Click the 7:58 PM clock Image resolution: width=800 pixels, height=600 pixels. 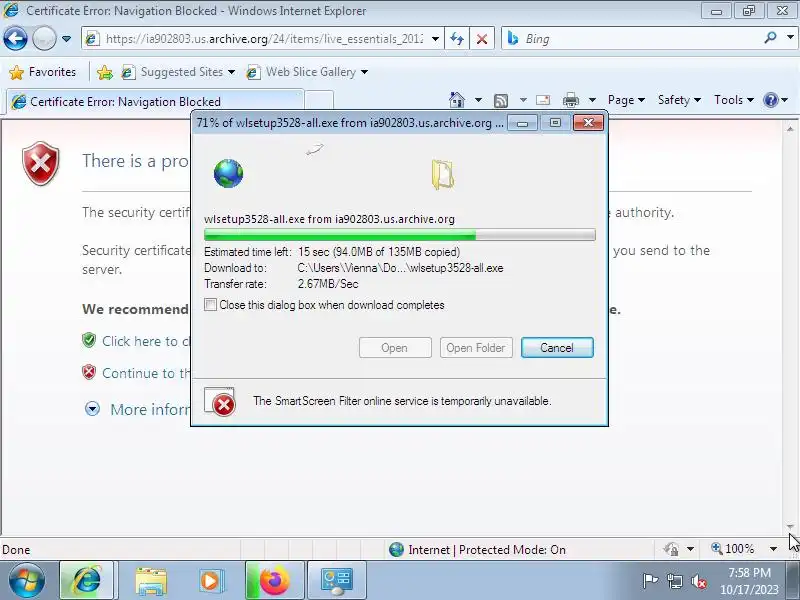pos(749,572)
